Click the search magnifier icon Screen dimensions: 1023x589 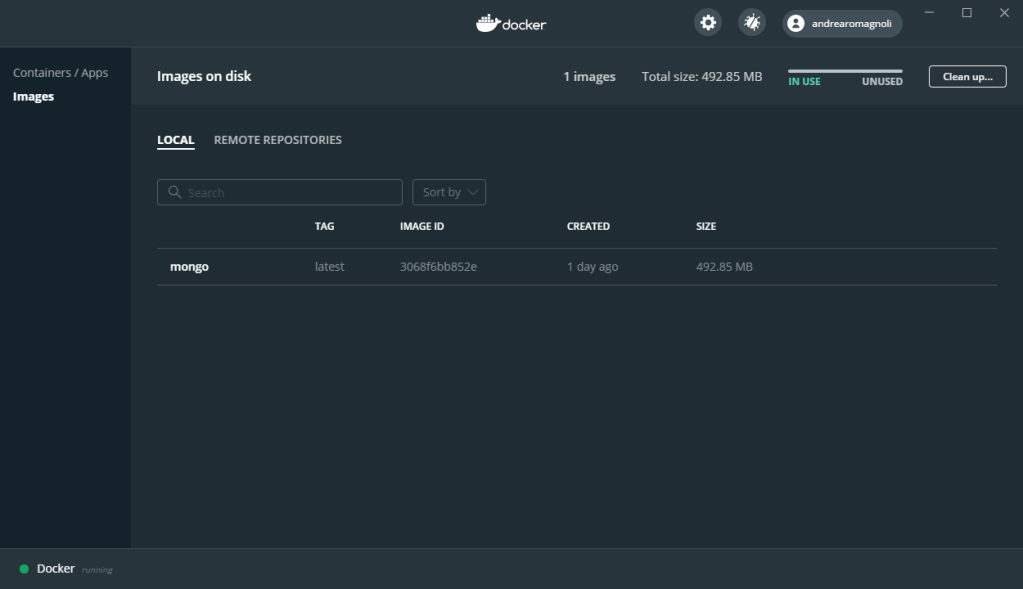pyautogui.click(x=174, y=192)
